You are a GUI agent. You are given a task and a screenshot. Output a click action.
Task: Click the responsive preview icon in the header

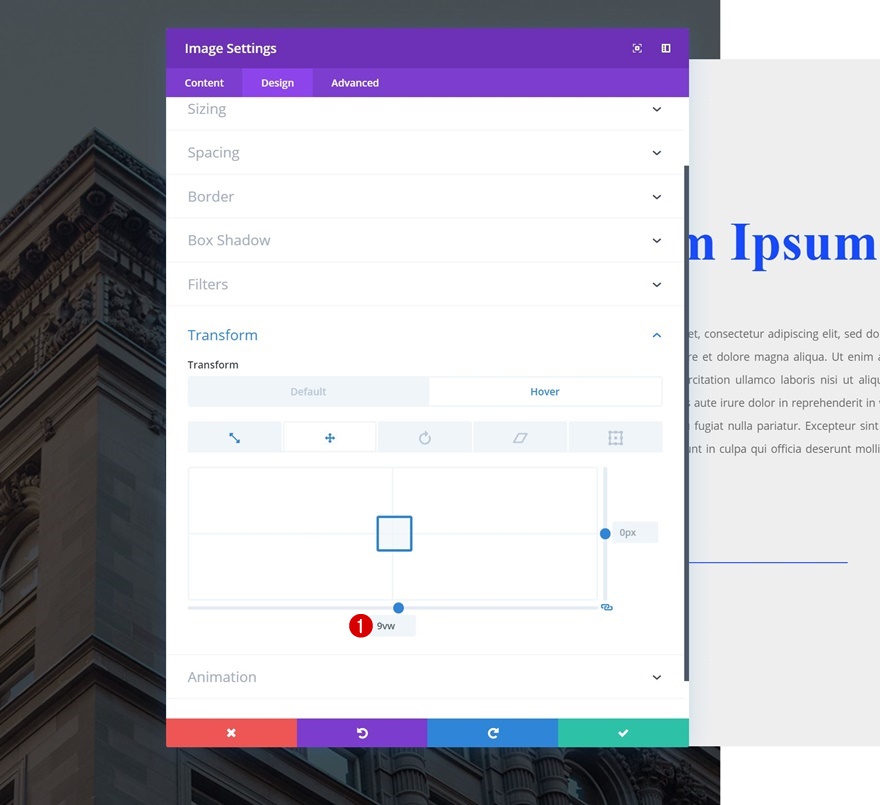637,48
